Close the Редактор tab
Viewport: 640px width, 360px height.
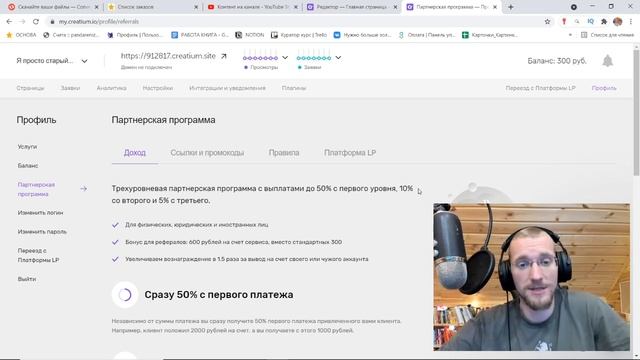(395, 7)
